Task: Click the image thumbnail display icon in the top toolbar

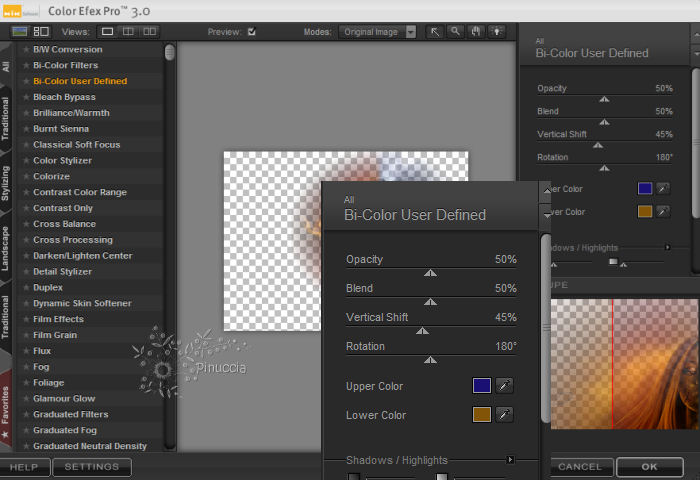Action: click(x=20, y=32)
